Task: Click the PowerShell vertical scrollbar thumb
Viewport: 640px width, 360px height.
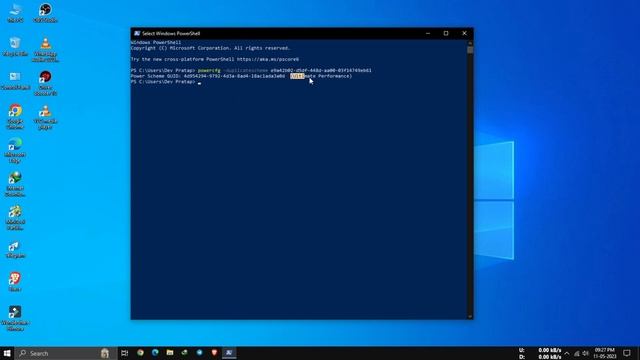Action: pos(470,50)
